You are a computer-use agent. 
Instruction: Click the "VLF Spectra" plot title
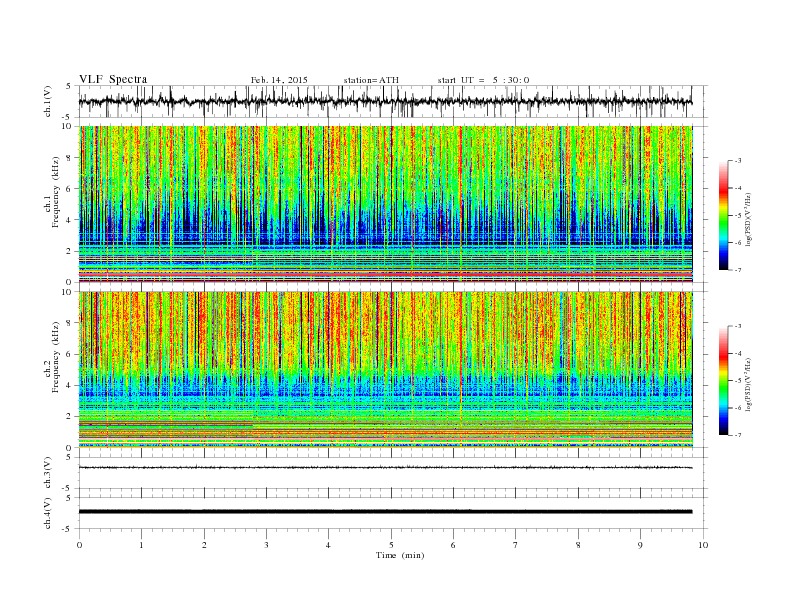113,79
